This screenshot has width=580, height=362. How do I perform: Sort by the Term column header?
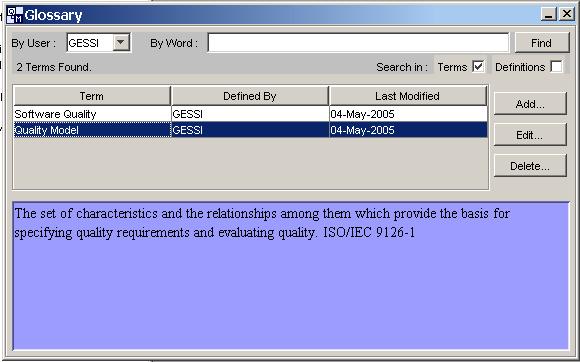coord(92,96)
